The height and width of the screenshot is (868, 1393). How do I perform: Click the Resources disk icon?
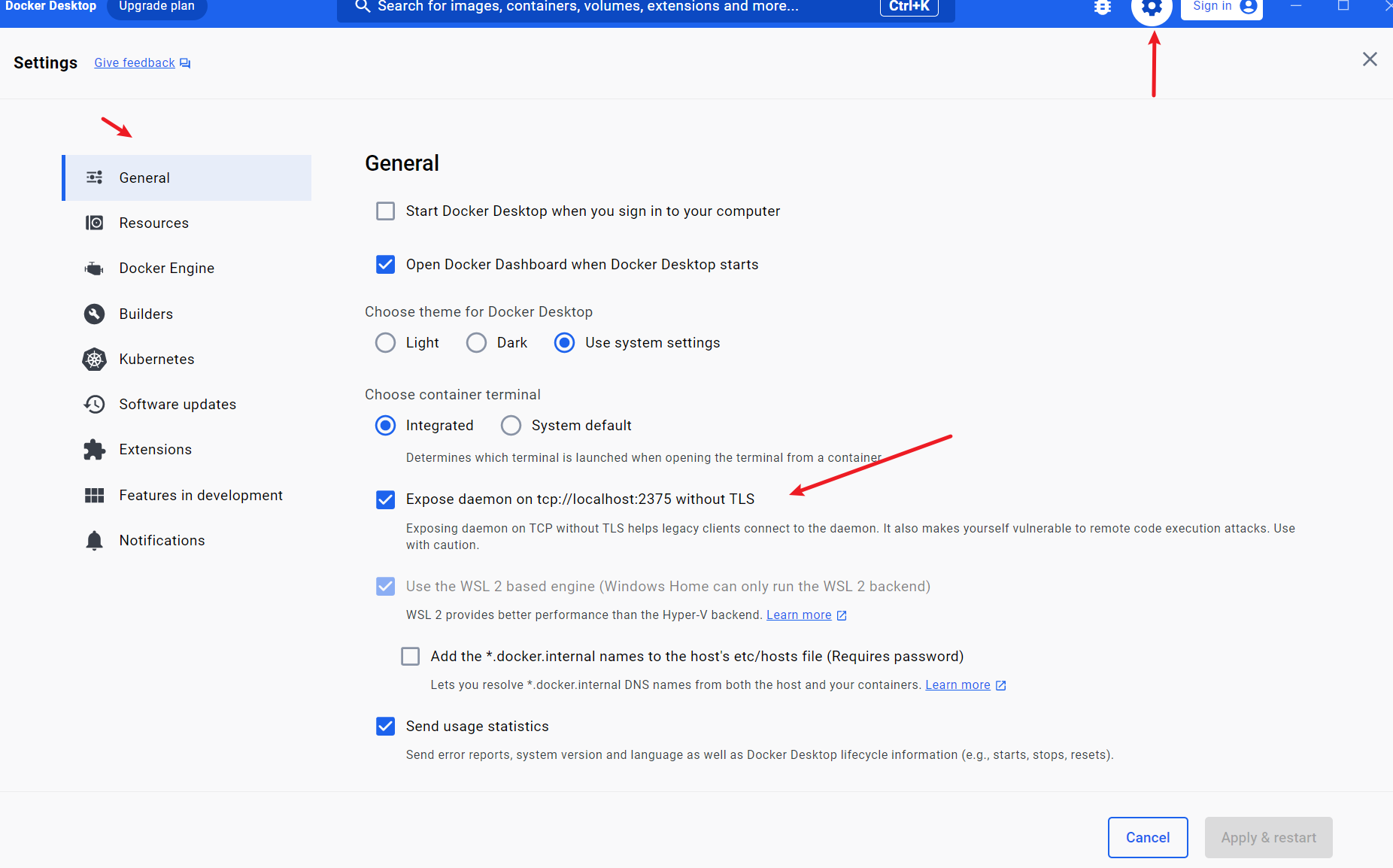pos(94,223)
